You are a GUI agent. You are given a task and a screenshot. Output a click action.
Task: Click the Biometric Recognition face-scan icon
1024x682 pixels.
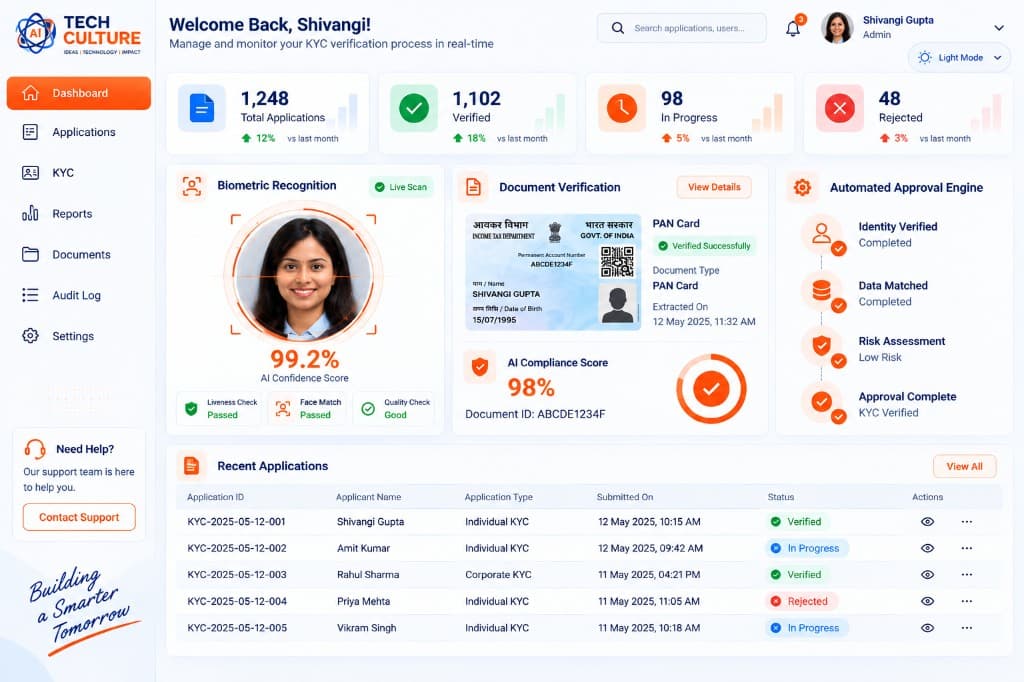point(191,186)
